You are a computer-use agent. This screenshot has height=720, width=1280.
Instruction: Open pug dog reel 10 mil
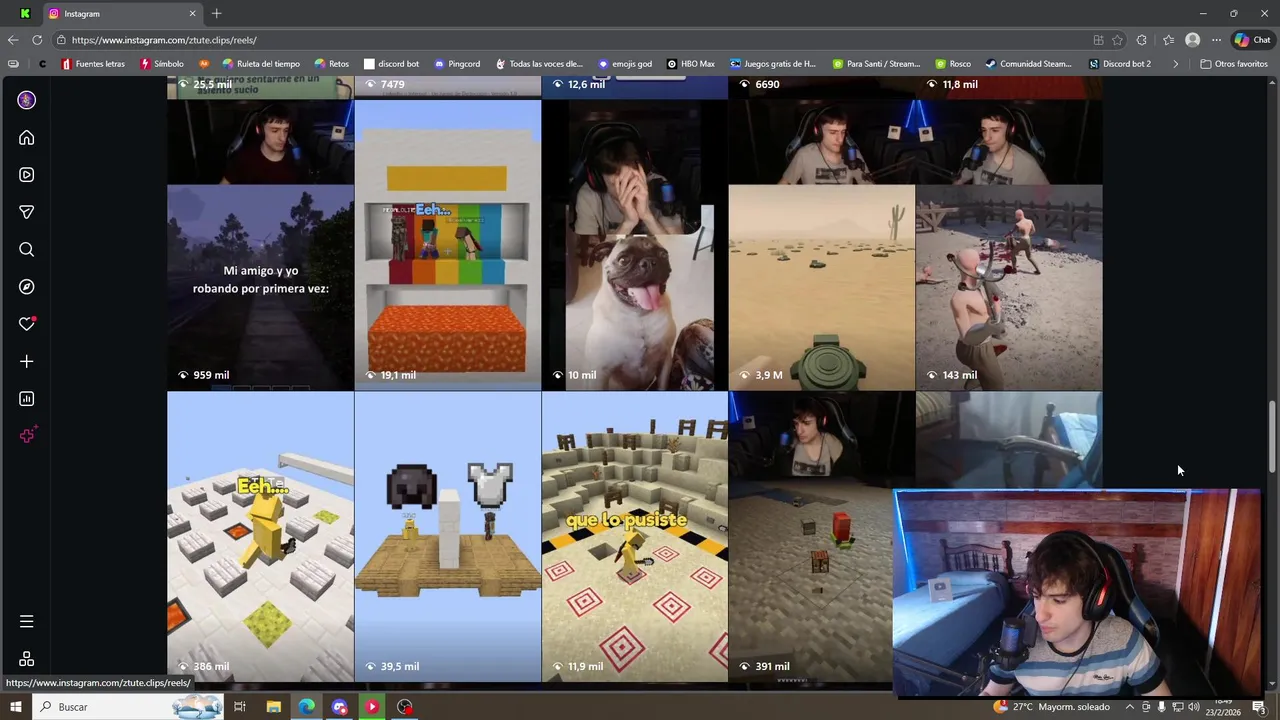coord(635,245)
